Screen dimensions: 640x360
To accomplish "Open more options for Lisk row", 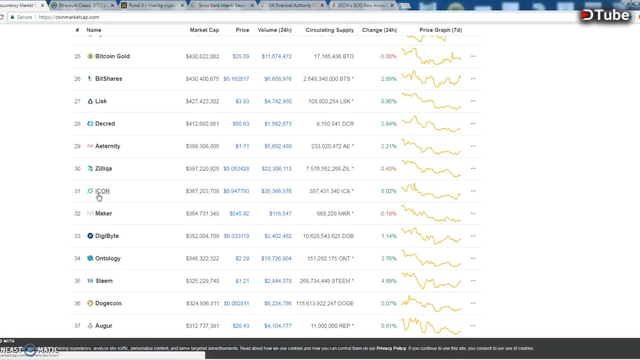I will pyautogui.click(x=473, y=101).
